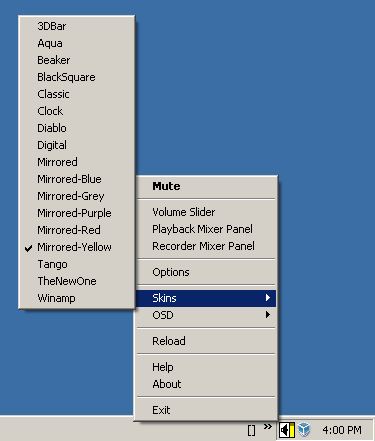Click the bracket icon in taskbar
The height and width of the screenshot is (441, 375).
pos(252,430)
